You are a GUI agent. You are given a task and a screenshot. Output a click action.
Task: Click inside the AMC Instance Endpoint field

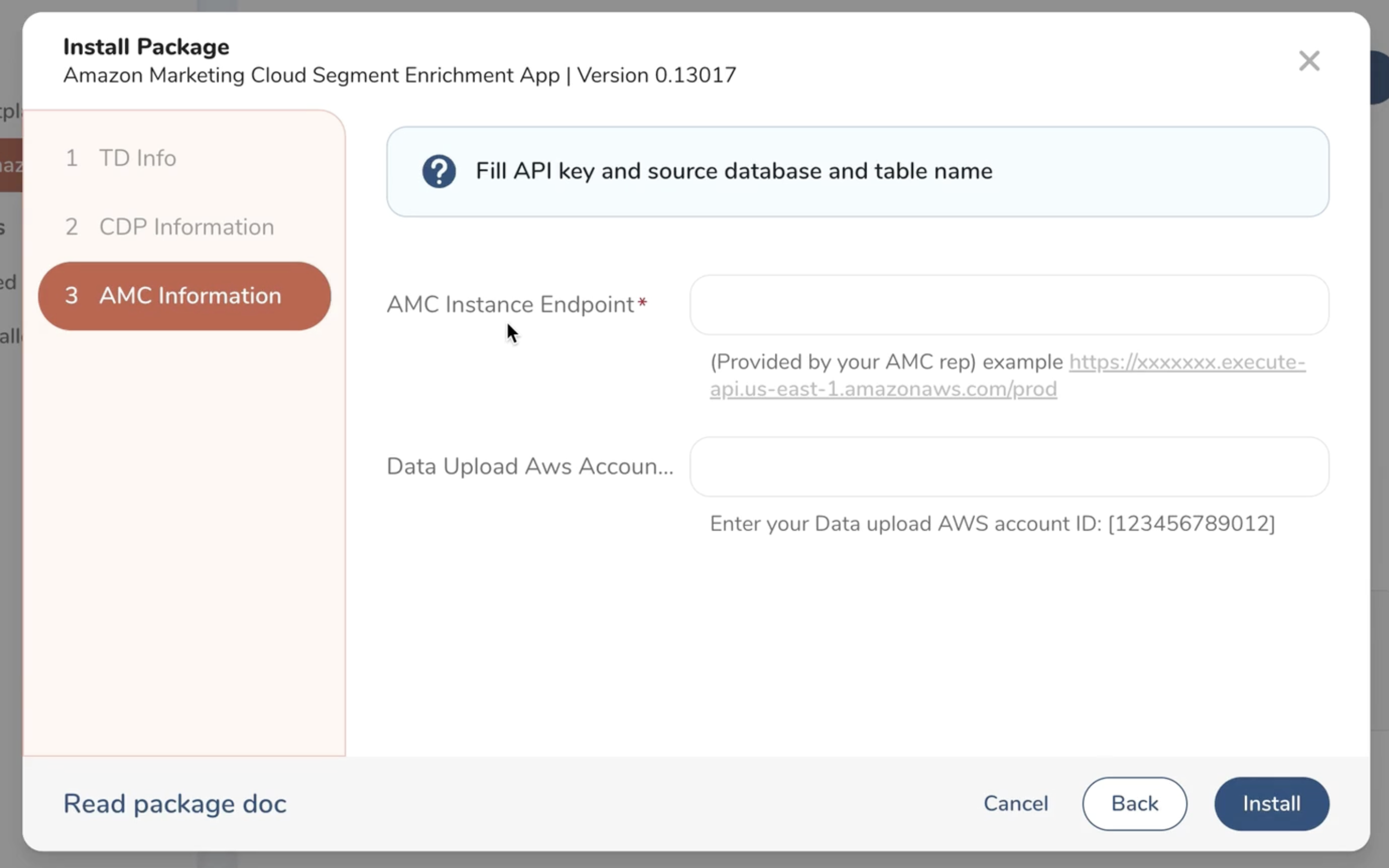[1010, 304]
